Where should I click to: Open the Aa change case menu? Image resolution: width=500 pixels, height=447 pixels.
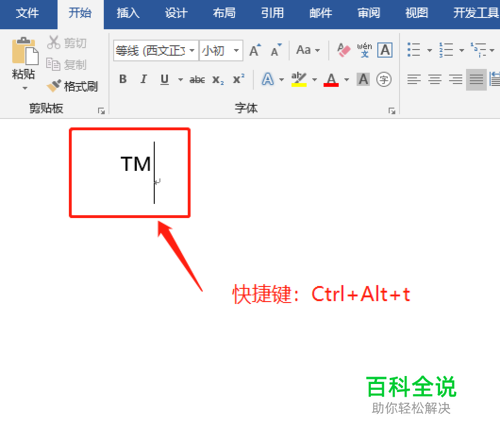click(308, 50)
